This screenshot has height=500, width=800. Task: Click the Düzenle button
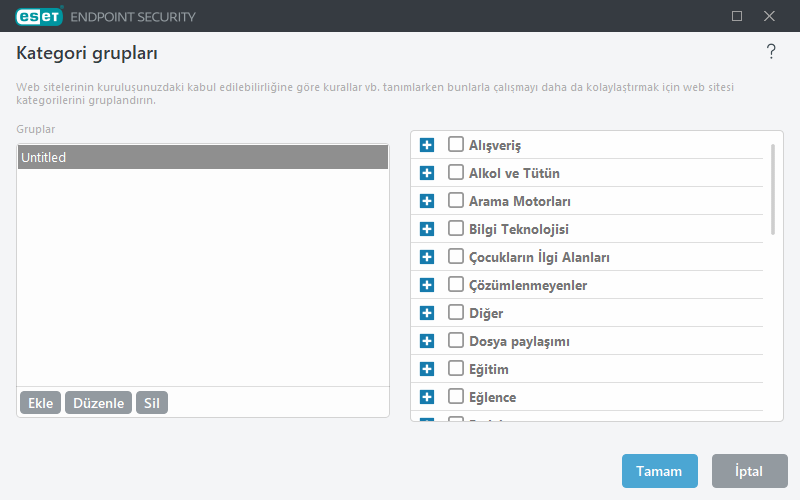[x=98, y=403]
